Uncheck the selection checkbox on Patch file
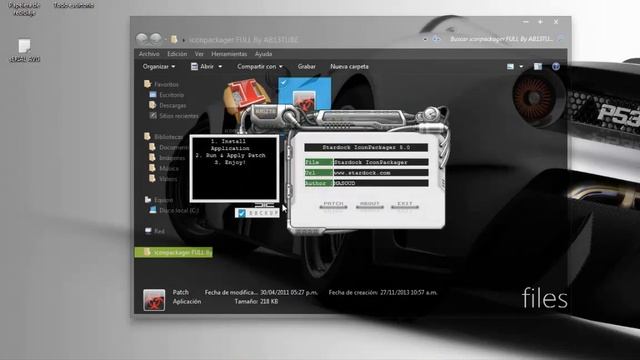Screen dimensions: 640x360 [x=284, y=82]
